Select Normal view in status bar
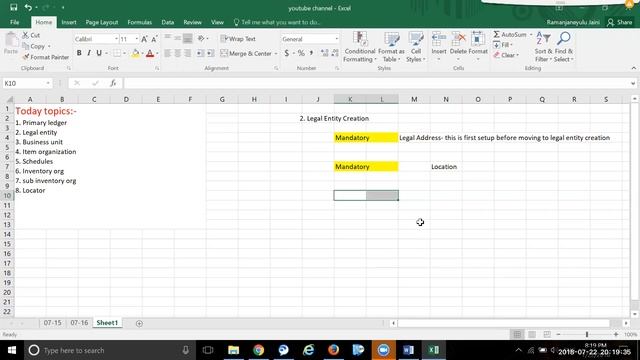This screenshot has width=640, height=360. click(517, 335)
